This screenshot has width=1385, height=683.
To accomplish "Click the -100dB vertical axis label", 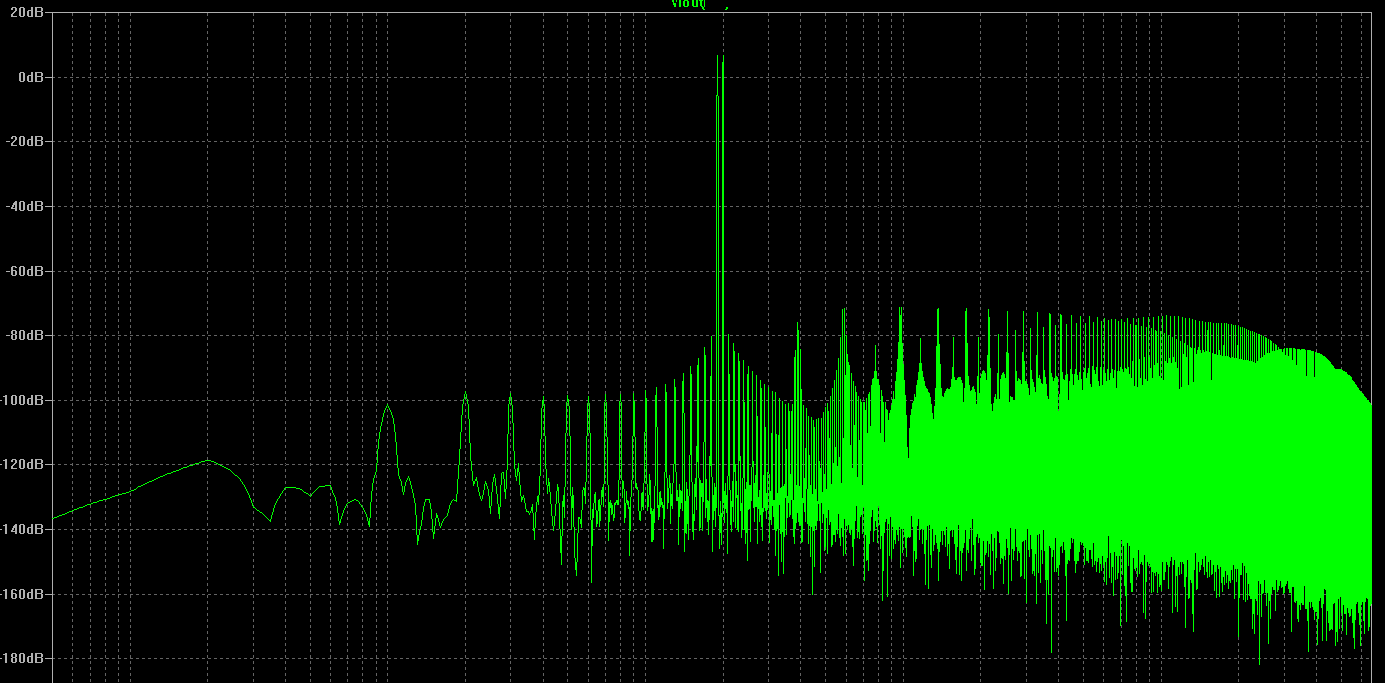I will tap(22, 400).
